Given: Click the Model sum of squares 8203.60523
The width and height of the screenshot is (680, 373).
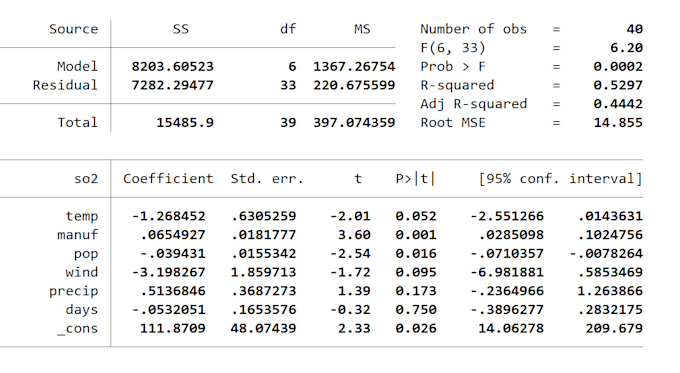Looking at the screenshot, I should click(173, 66).
